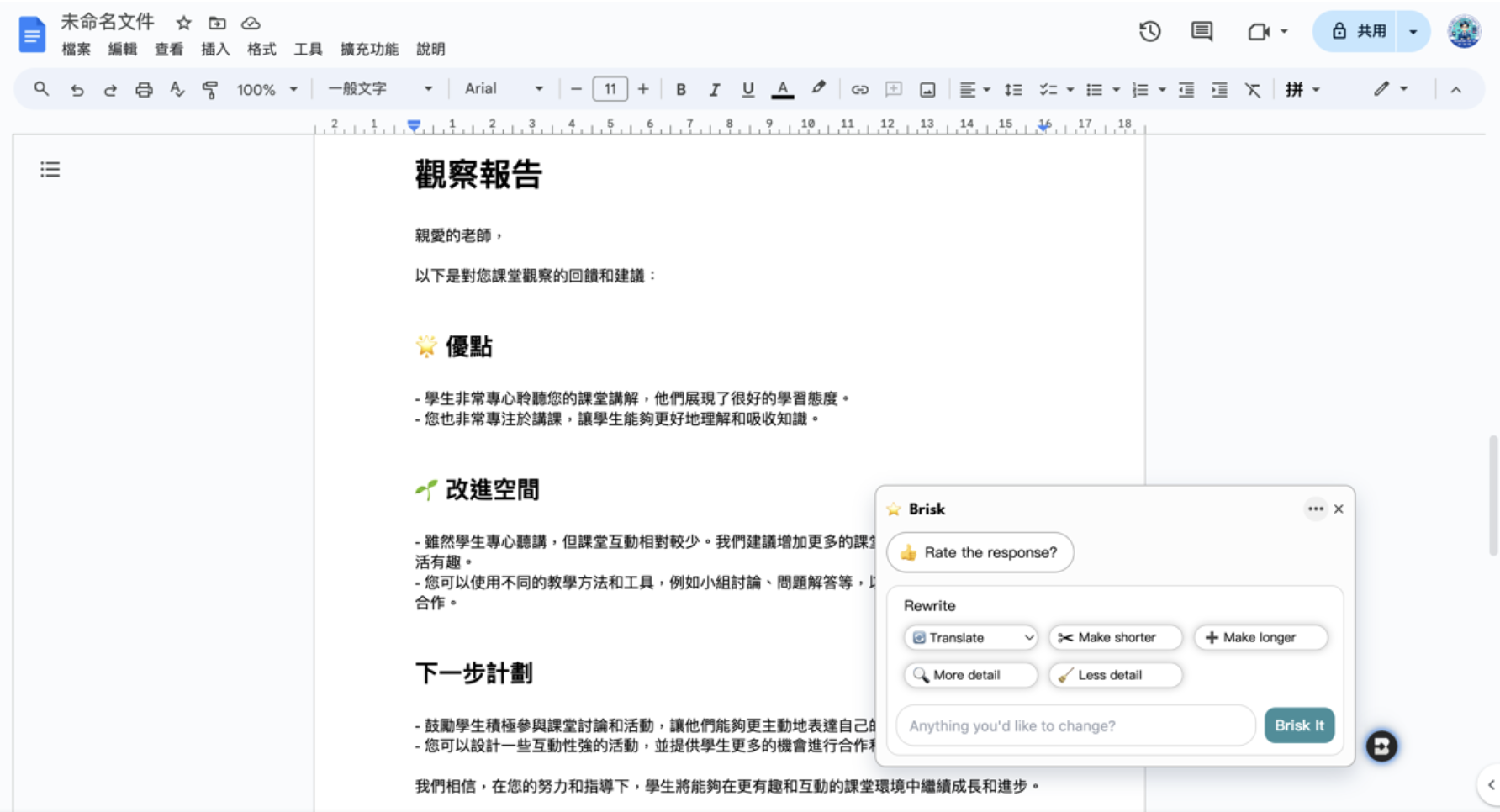Screen dimensions: 1500x812
Task: Click the print icon in toolbar
Action: [x=144, y=89]
